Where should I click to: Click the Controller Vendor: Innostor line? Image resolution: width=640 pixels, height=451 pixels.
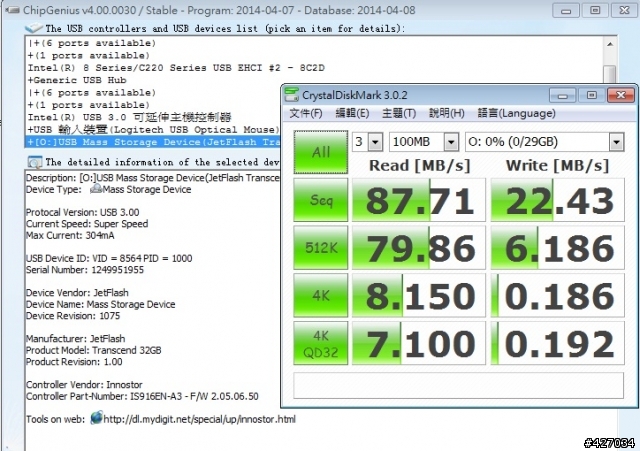pyautogui.click(x=84, y=385)
